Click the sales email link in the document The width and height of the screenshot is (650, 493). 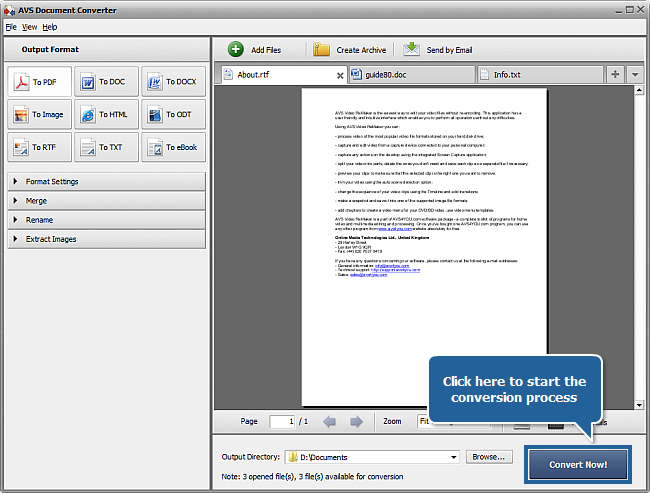[368, 274]
